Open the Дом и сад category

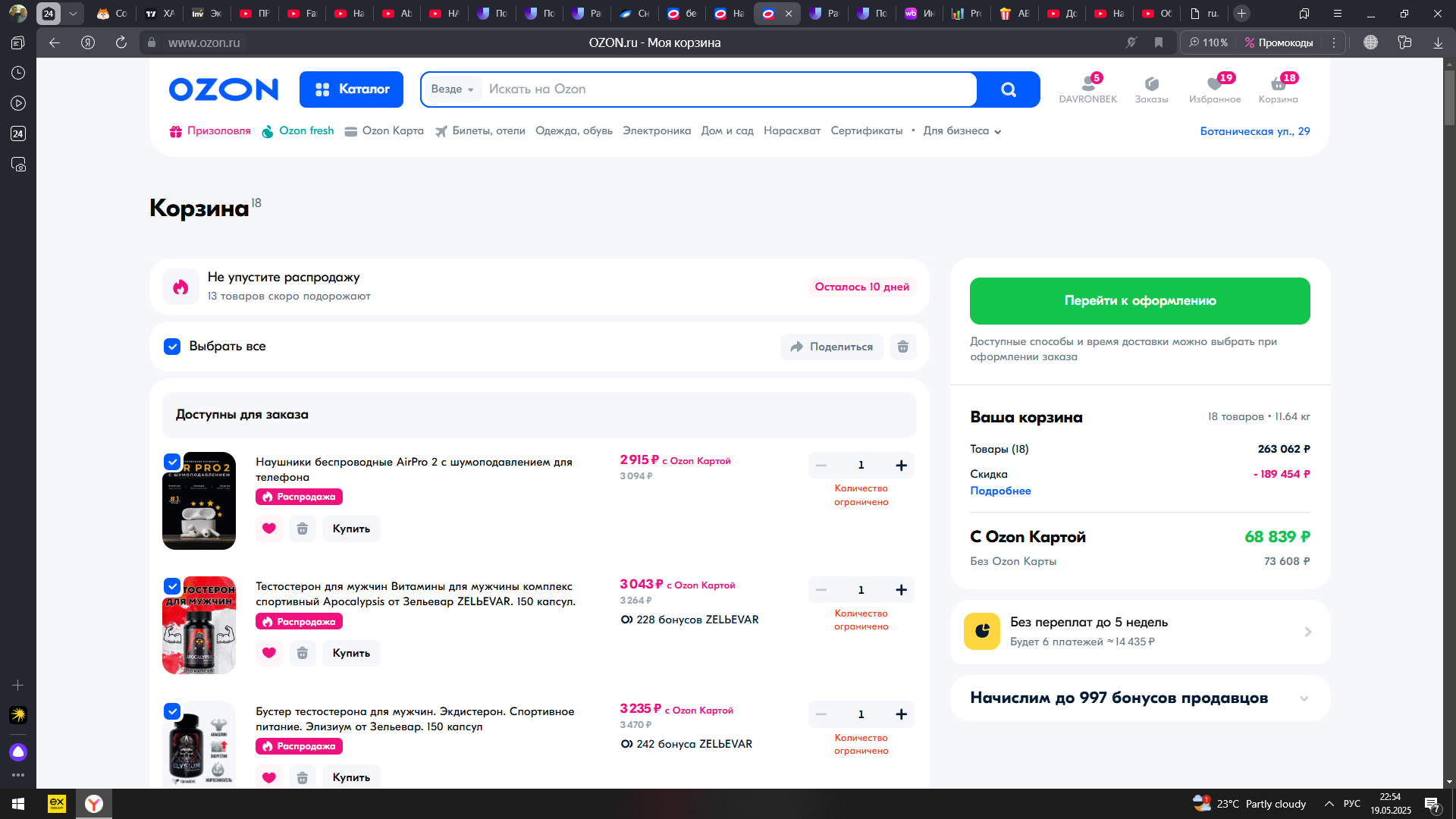coord(727,131)
